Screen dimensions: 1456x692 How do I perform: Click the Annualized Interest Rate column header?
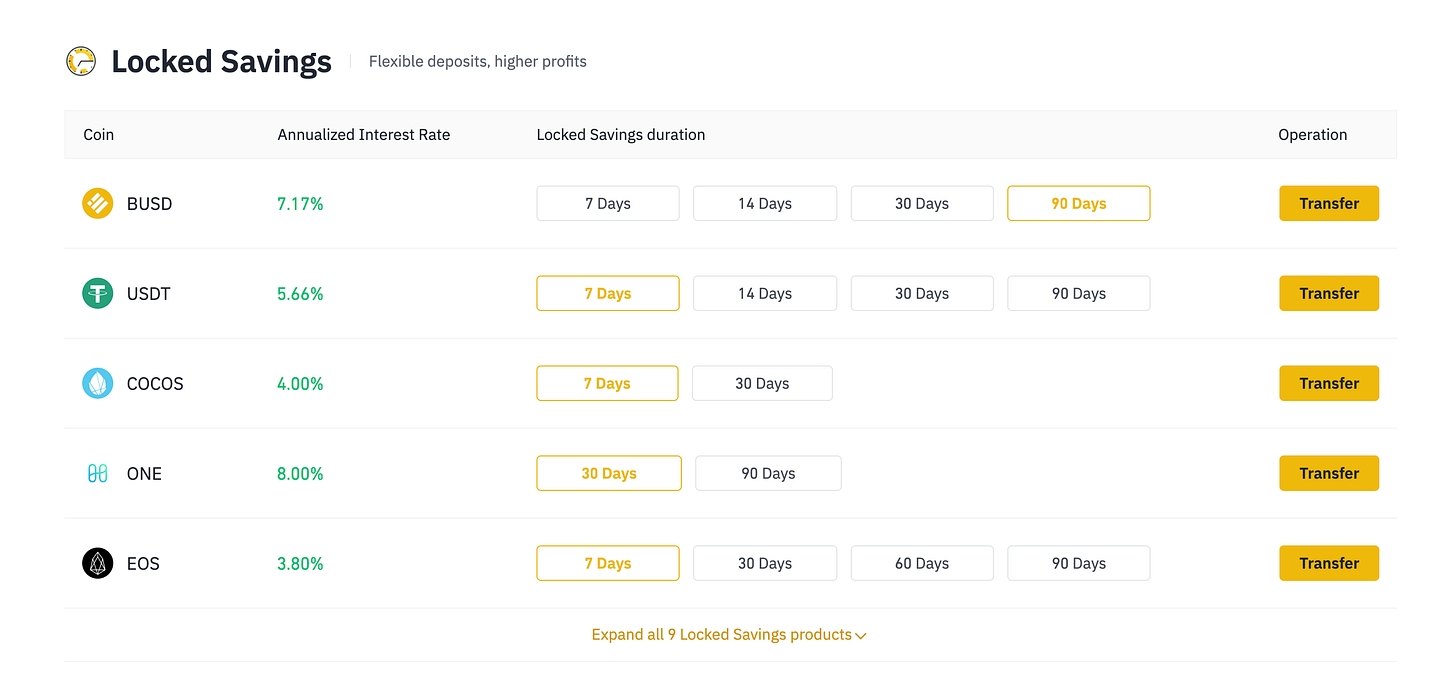[364, 135]
